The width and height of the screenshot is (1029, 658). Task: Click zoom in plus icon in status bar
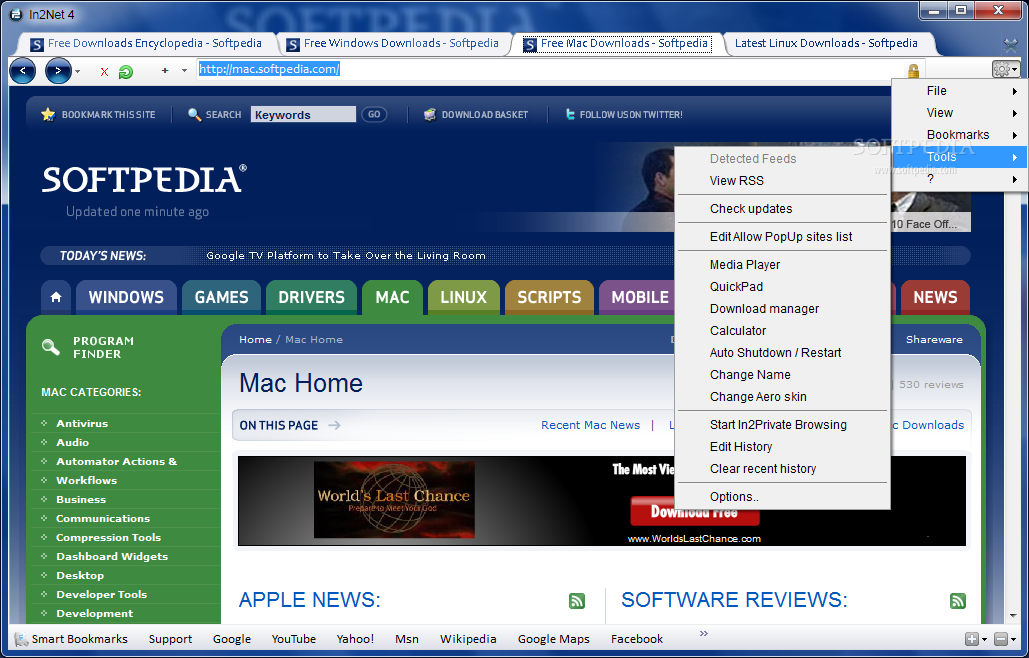point(971,639)
